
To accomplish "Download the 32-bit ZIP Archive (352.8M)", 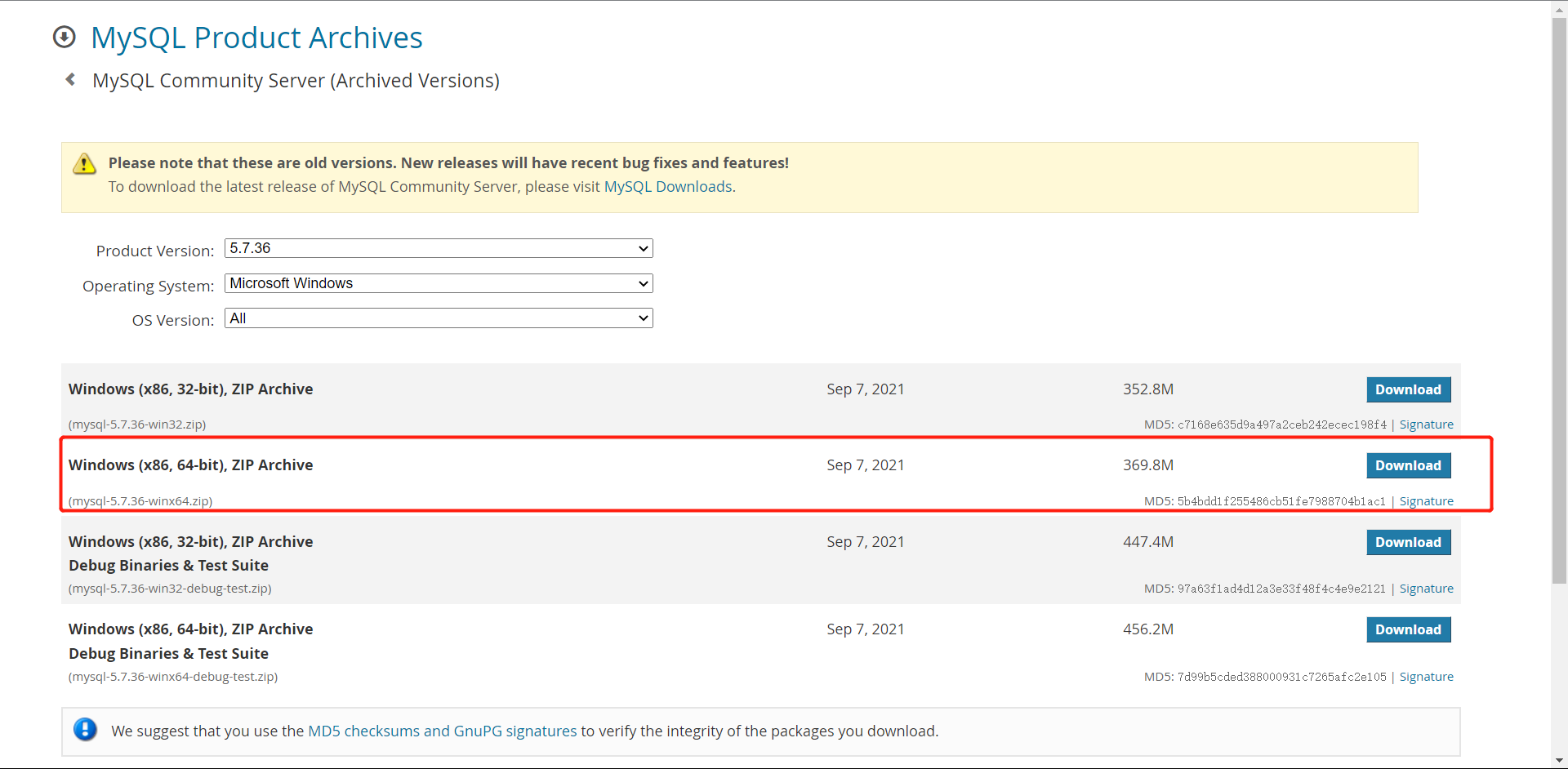I will click(x=1408, y=389).
